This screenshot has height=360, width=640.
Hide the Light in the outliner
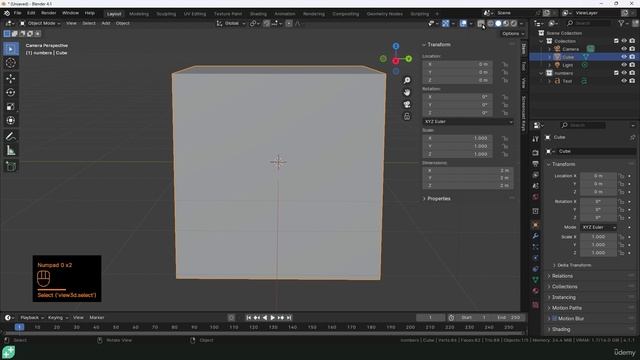624,65
